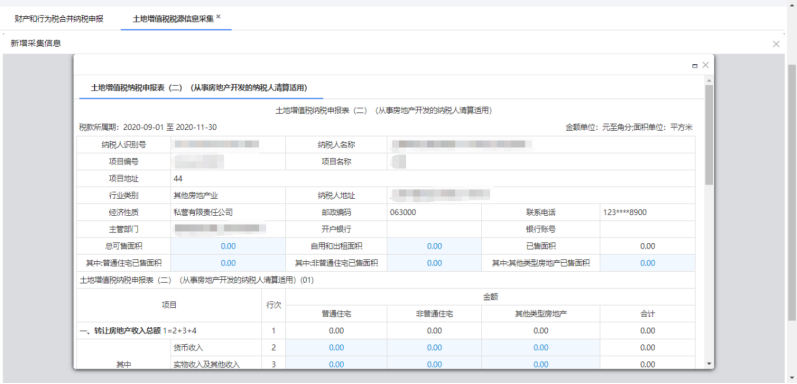Click the 自用和出租面积 value field
Image resolution: width=797 pixels, height=384 pixels.
click(x=434, y=246)
